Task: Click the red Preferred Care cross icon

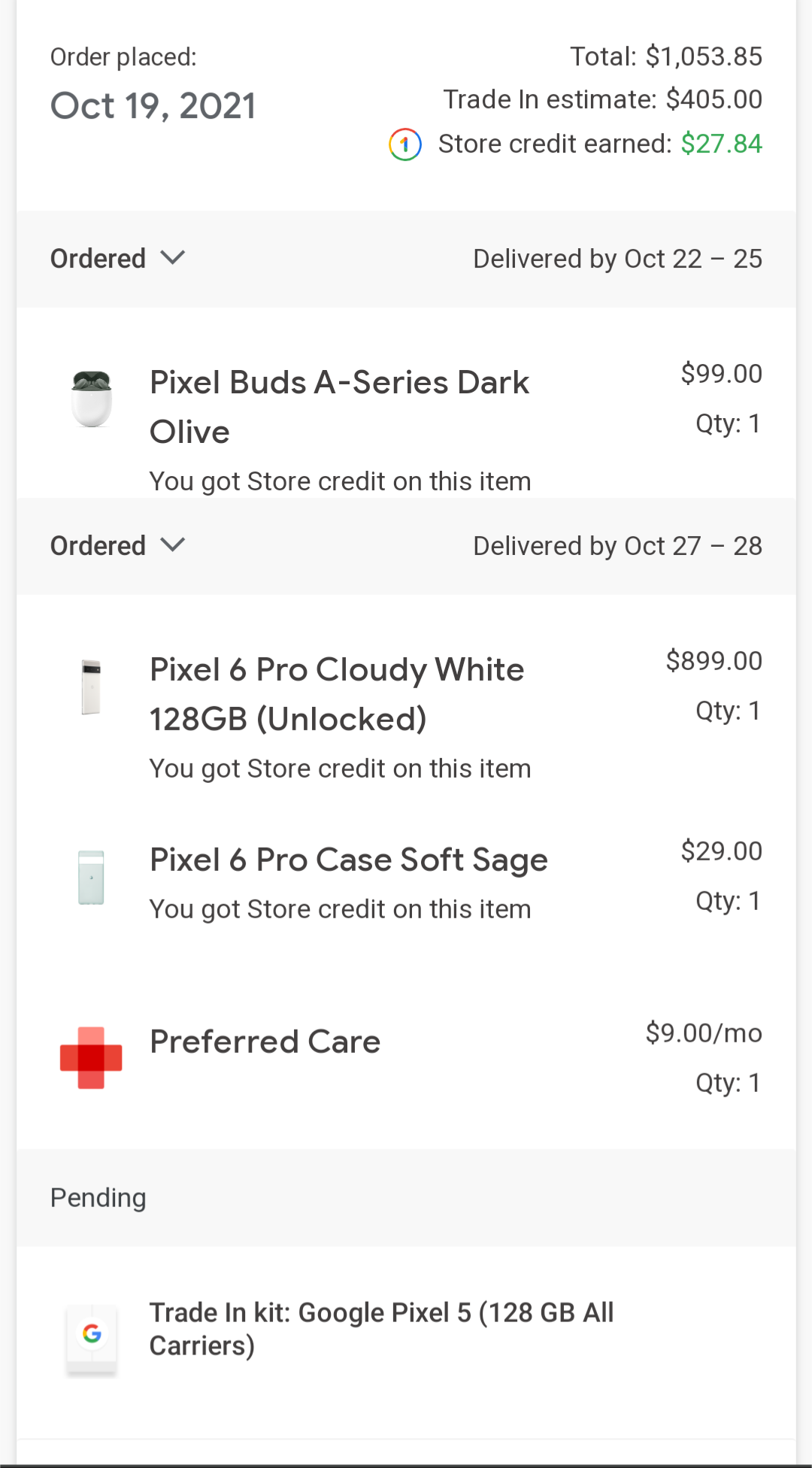Action: 91,1058
